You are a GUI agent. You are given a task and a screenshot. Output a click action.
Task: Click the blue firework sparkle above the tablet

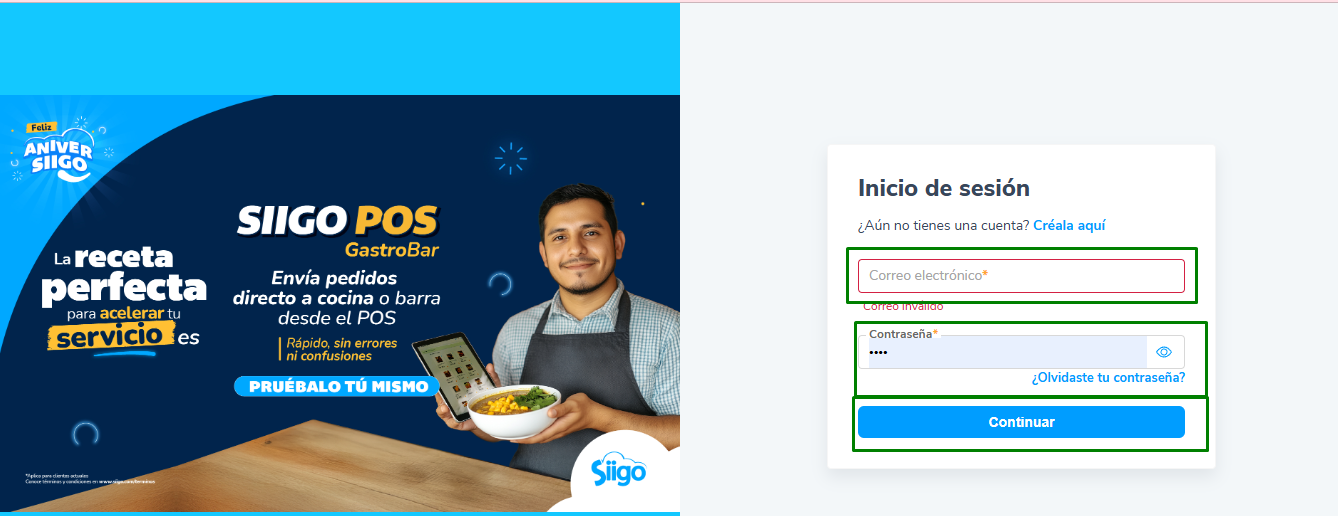pos(511,158)
